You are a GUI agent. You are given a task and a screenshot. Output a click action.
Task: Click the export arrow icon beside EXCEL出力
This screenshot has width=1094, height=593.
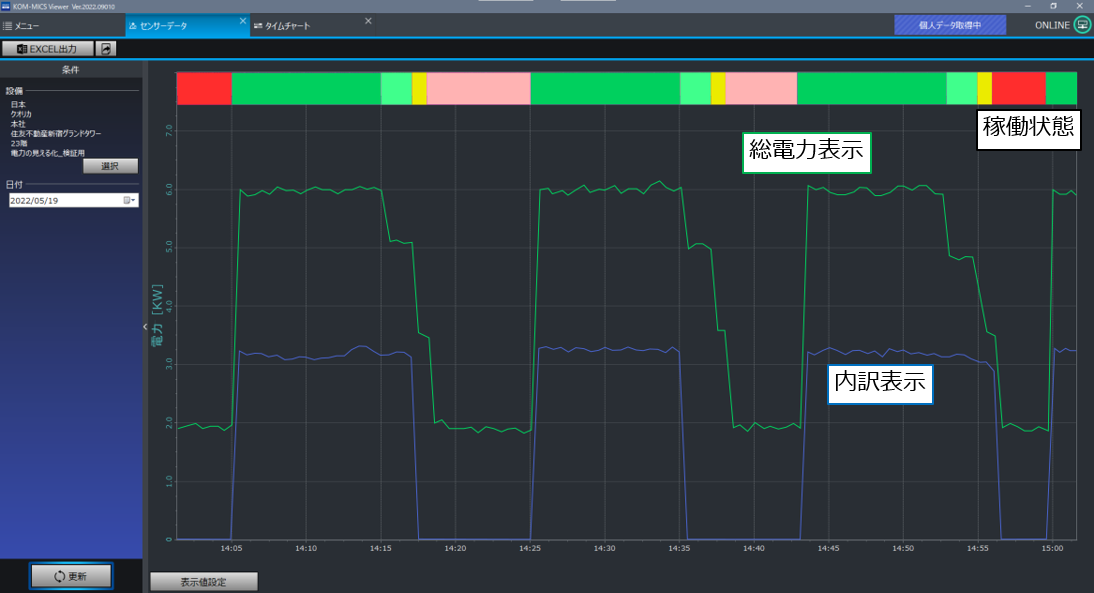[x=105, y=49]
